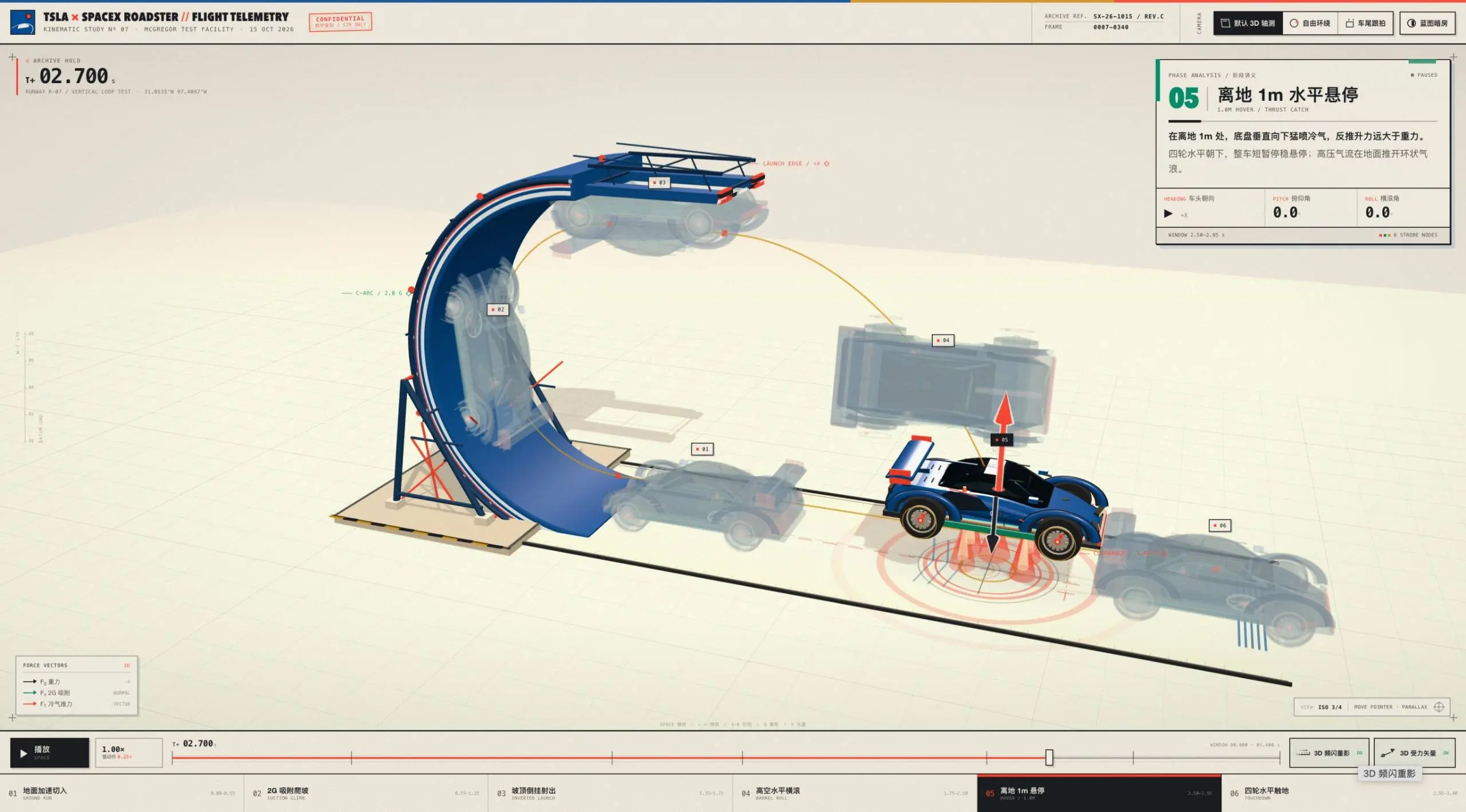Open the 1.00× playback speed selector

pyautogui.click(x=129, y=752)
